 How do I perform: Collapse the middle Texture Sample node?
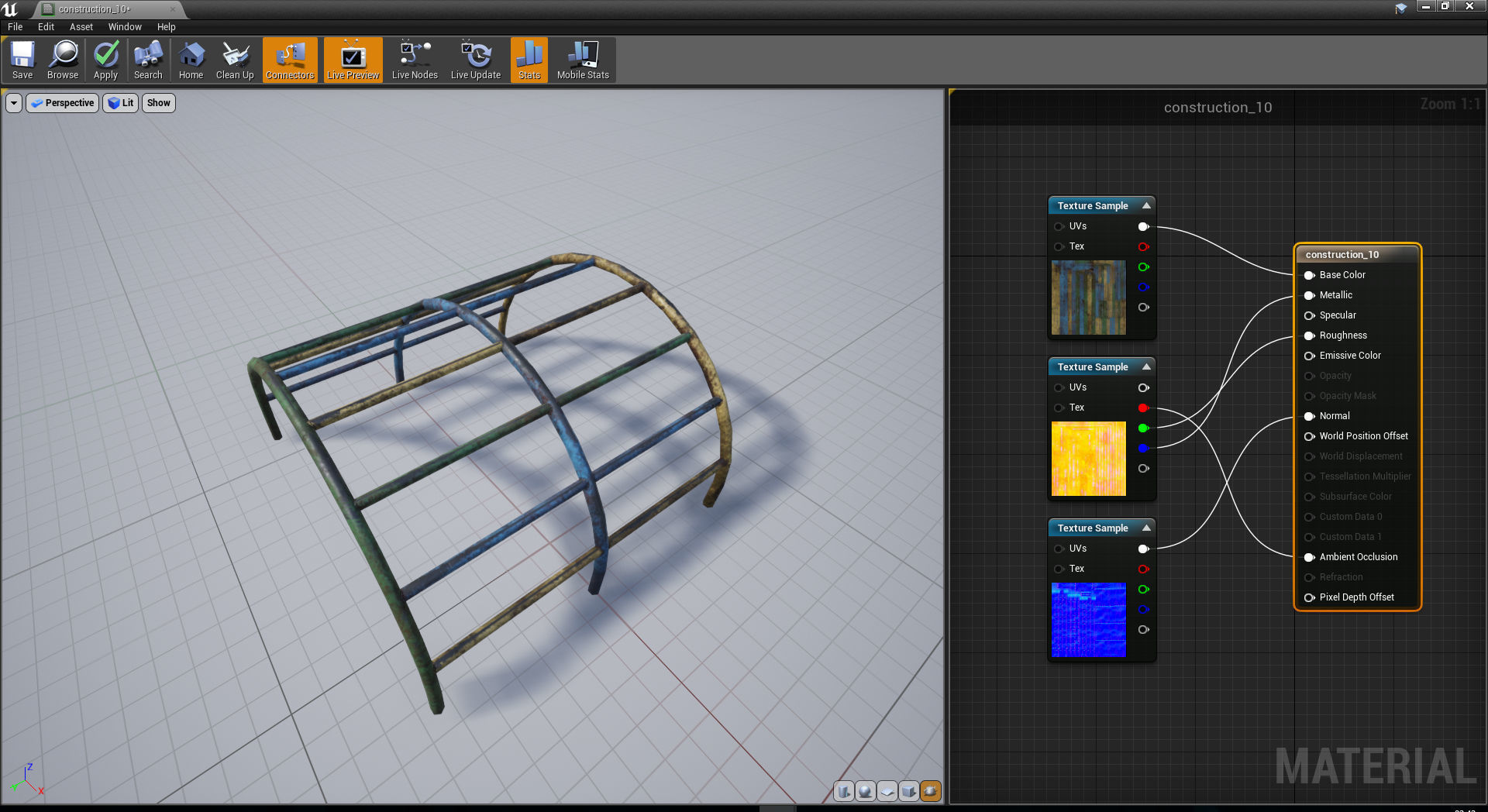(x=1146, y=366)
